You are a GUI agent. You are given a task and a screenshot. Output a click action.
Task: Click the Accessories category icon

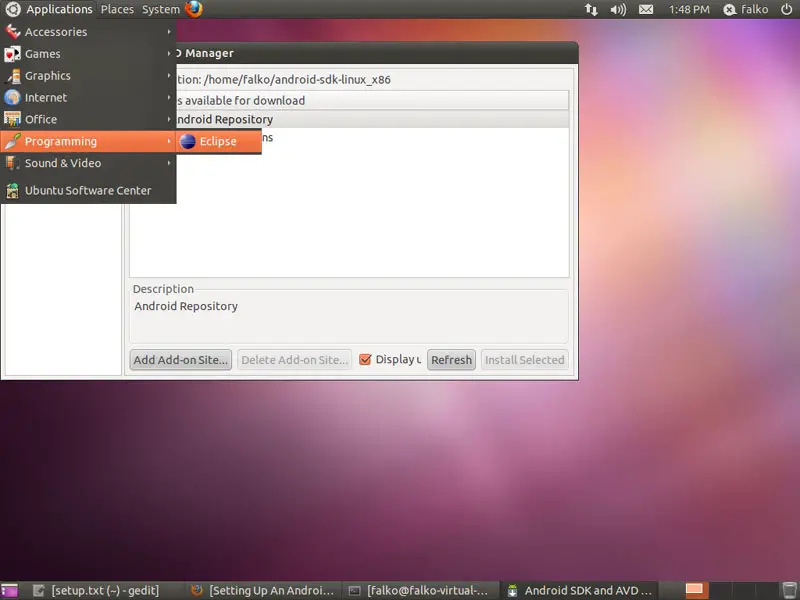tap(13, 32)
